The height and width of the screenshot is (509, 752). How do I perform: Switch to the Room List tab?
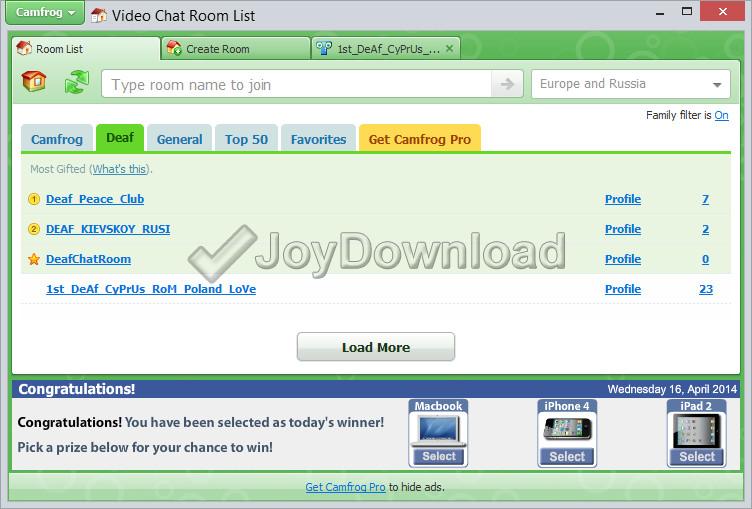86,49
